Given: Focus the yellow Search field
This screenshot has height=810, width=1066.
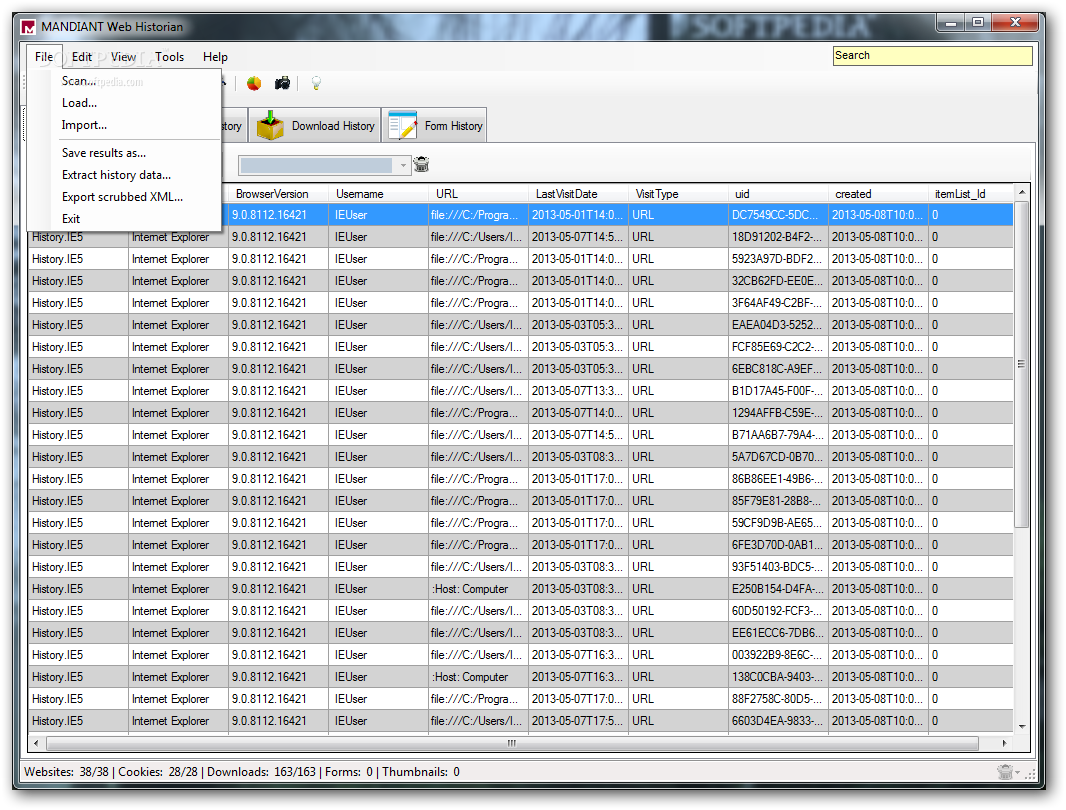Looking at the screenshot, I should (932, 56).
